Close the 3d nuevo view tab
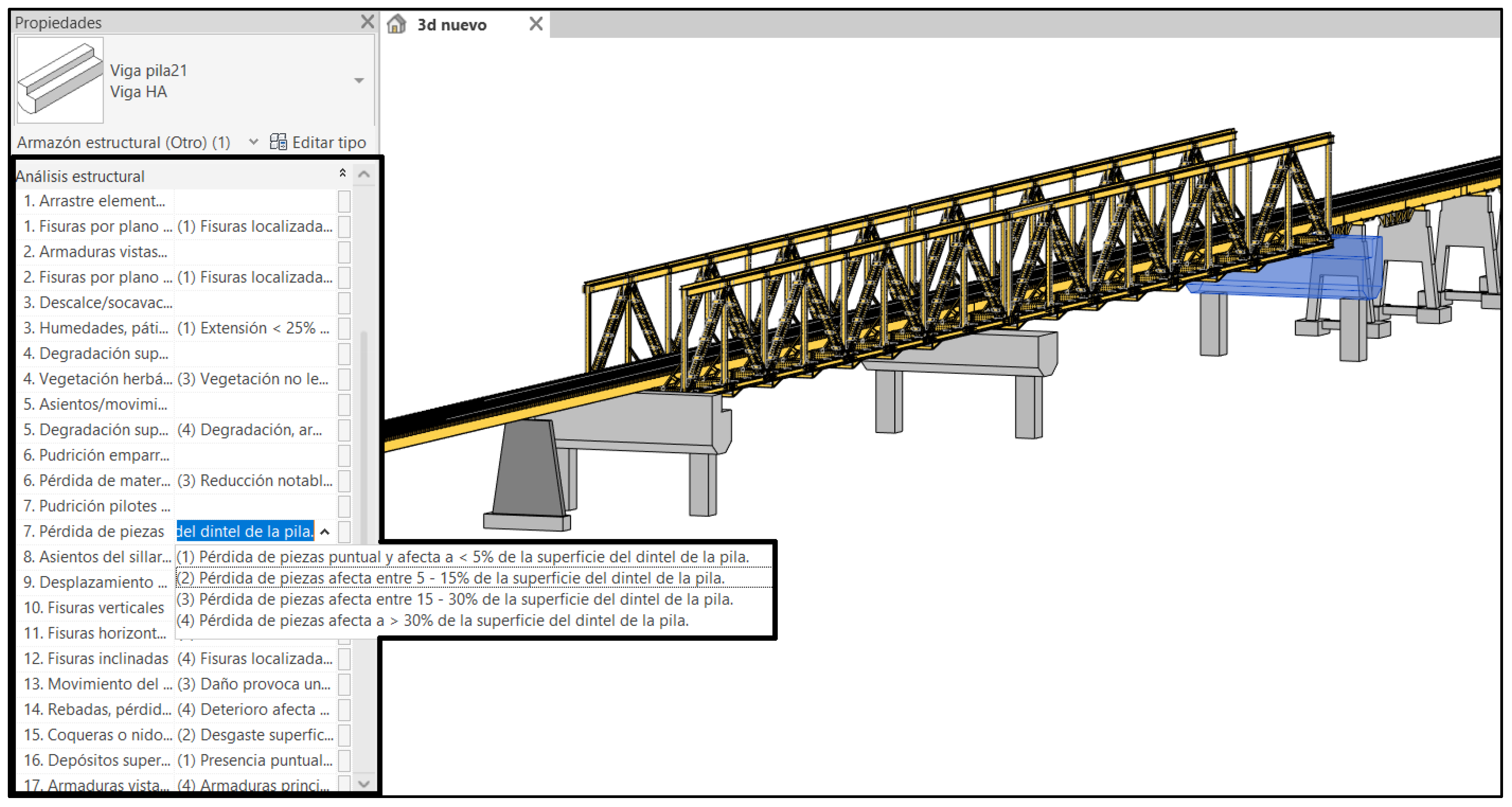This screenshot has width=1512, height=807. 535,24
